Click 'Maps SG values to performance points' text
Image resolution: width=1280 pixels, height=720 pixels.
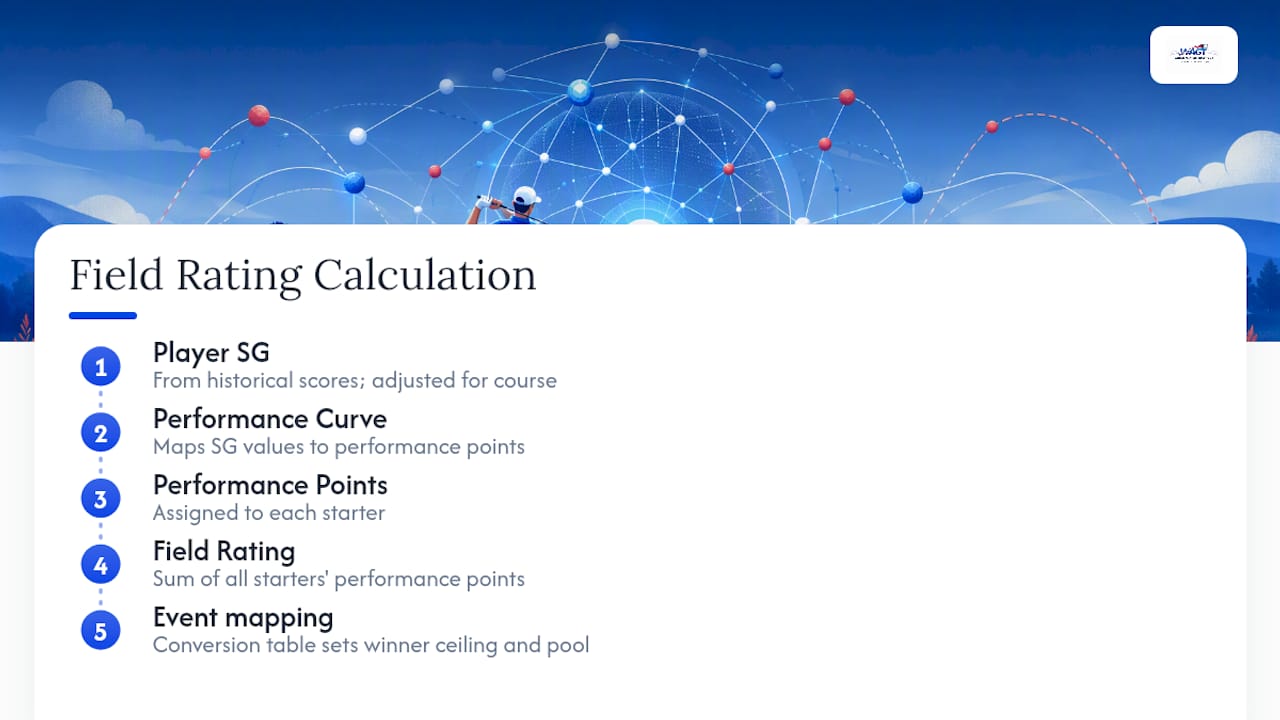click(x=339, y=446)
